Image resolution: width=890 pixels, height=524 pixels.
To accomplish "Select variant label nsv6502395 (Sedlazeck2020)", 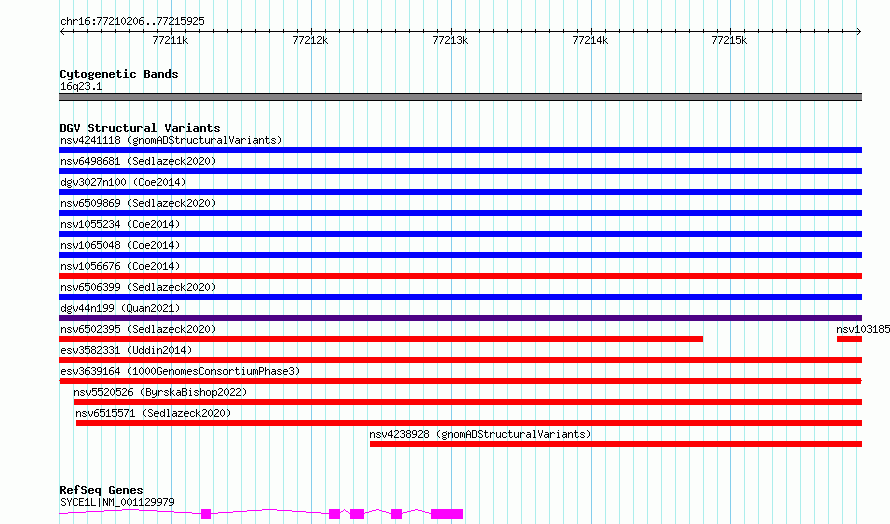I will pos(138,329).
